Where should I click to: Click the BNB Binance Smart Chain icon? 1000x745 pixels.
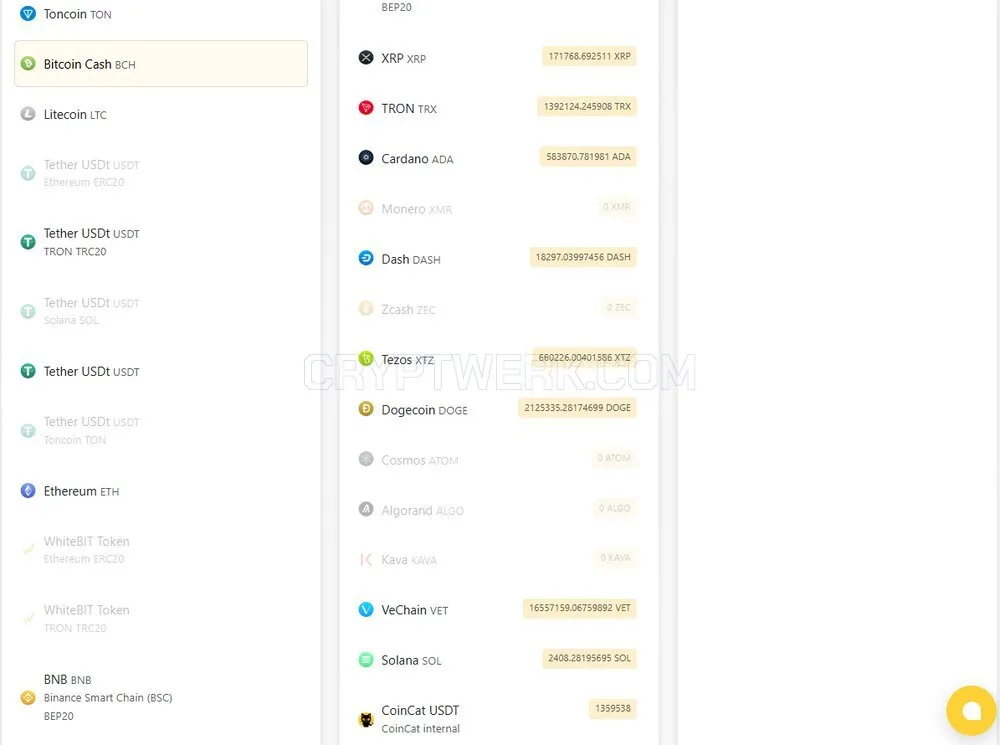(x=28, y=698)
